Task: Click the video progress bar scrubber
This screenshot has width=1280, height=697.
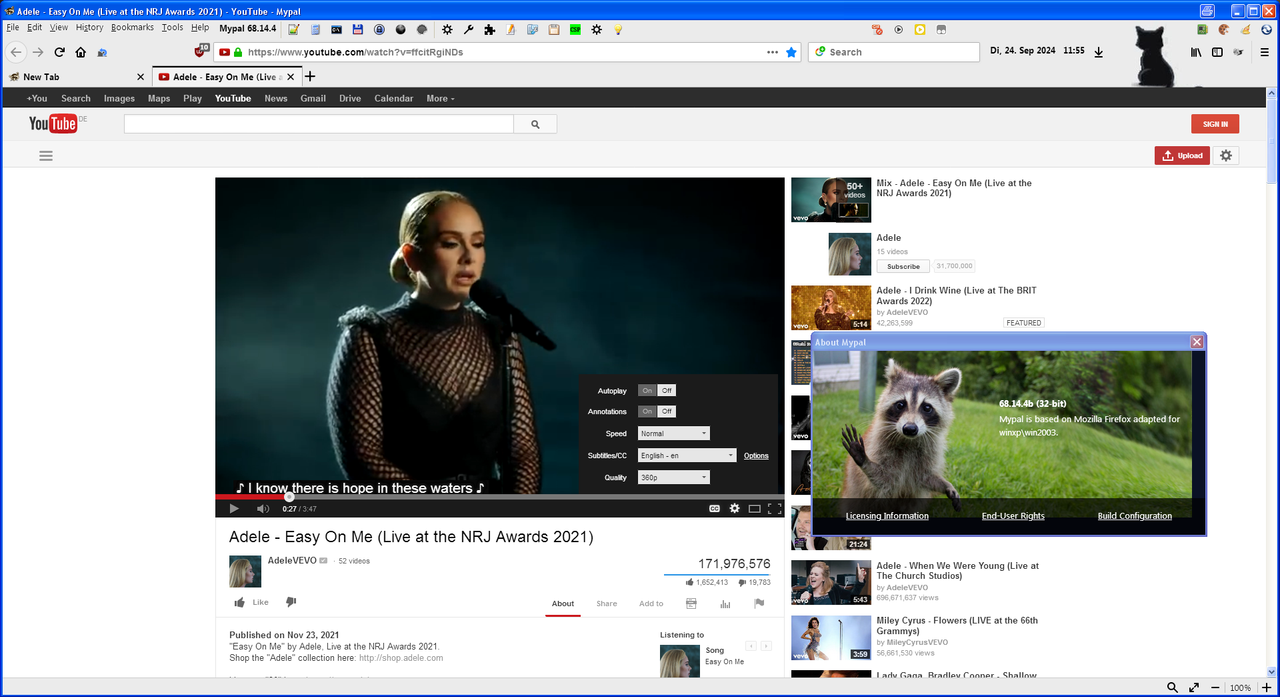Action: tap(289, 496)
